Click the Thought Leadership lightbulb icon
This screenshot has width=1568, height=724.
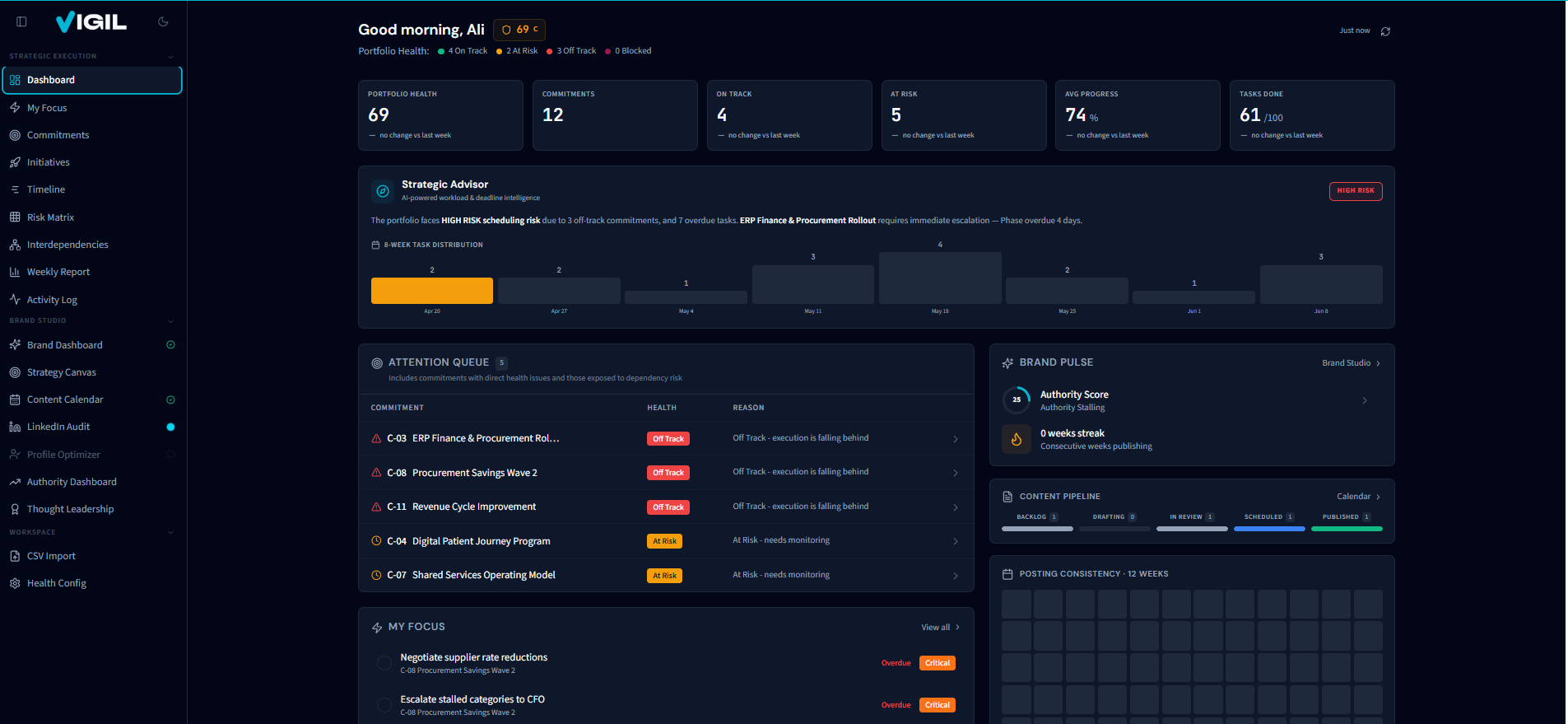15,509
